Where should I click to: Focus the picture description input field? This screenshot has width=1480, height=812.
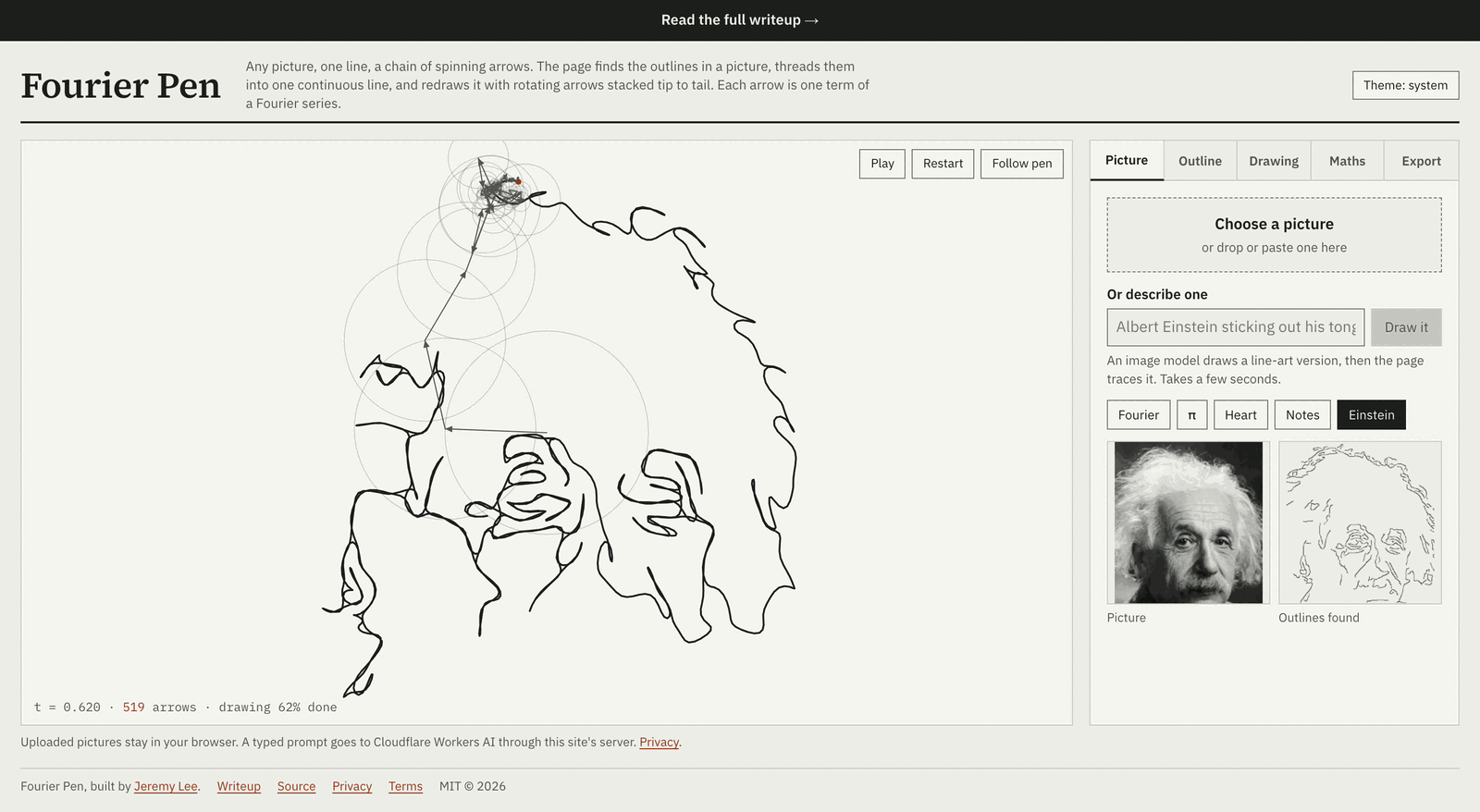tap(1236, 327)
